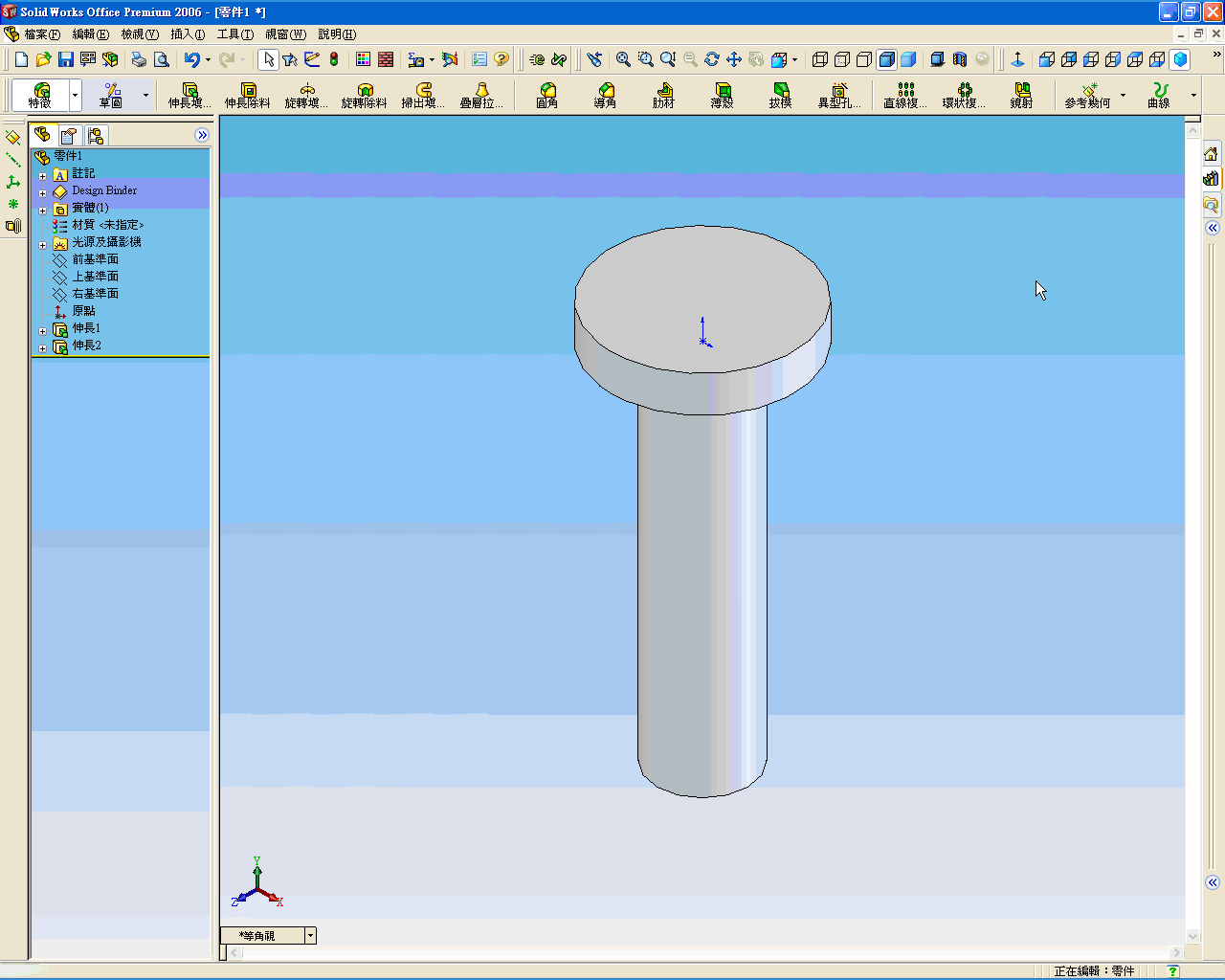Click the 伸長填料 extrude boss feature icon
This screenshot has width=1225, height=980.
(x=189, y=95)
